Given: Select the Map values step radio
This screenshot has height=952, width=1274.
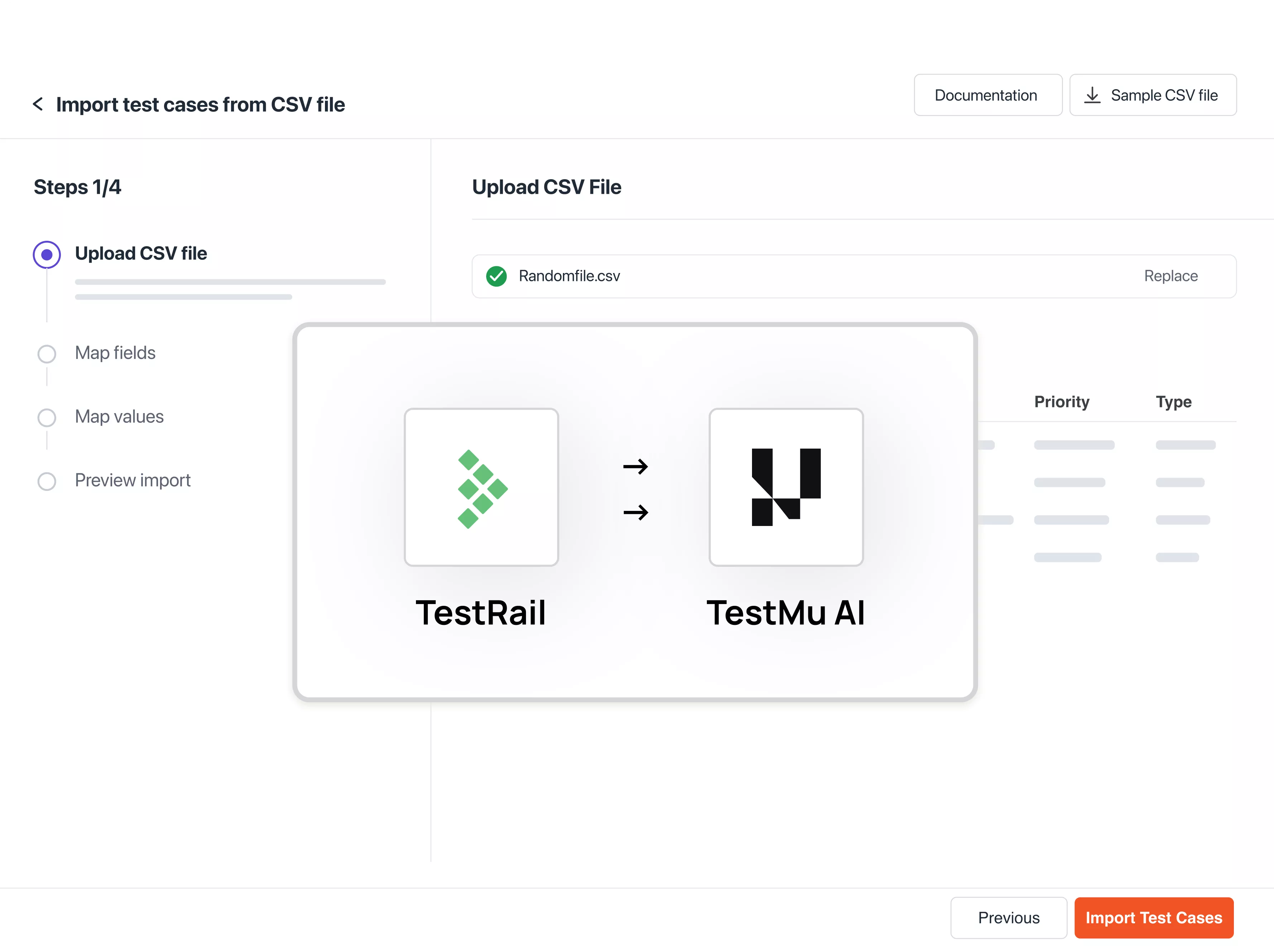Looking at the screenshot, I should 47,417.
